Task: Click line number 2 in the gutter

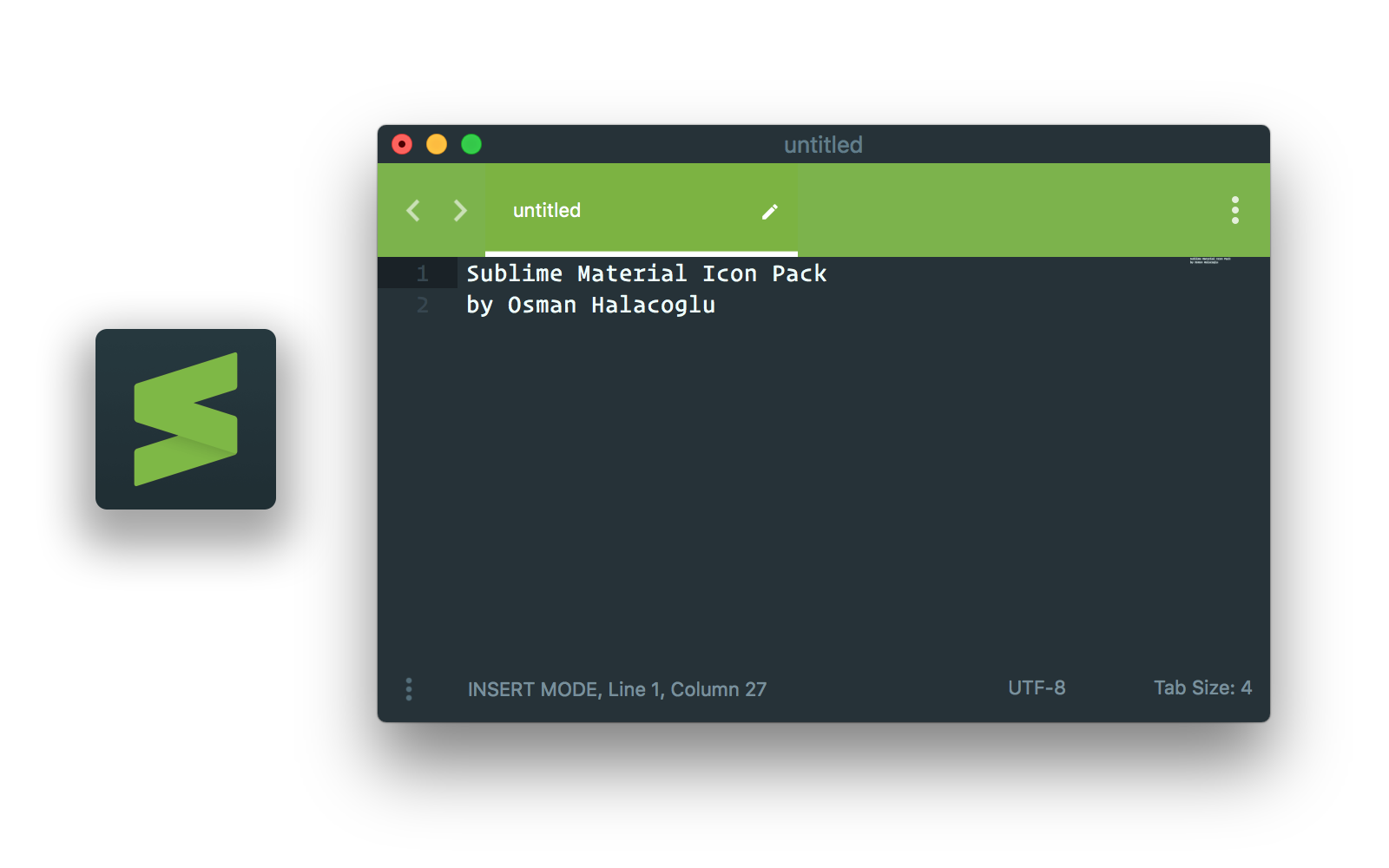Action: [x=423, y=305]
